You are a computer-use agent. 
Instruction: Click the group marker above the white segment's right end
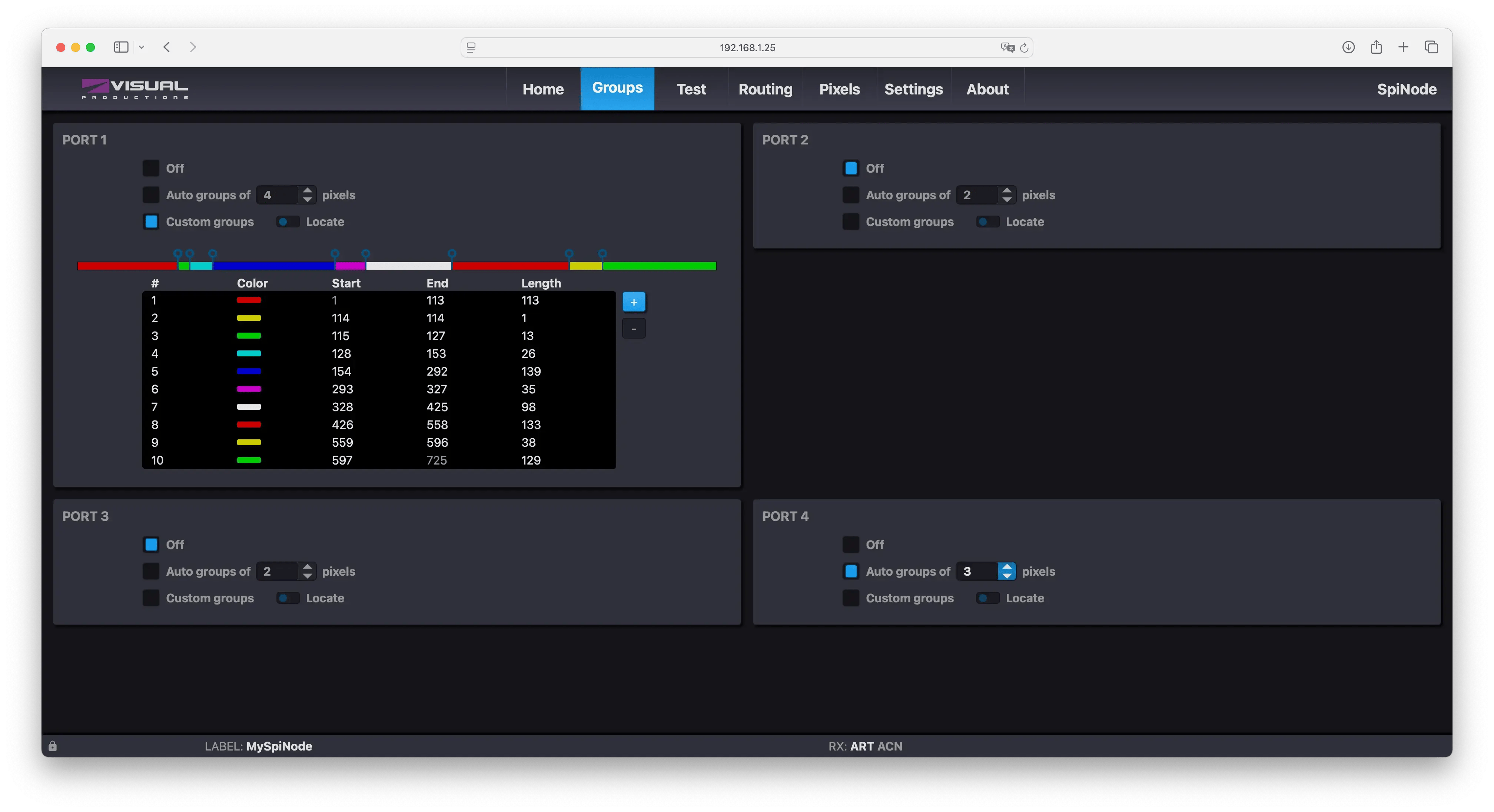[452, 254]
